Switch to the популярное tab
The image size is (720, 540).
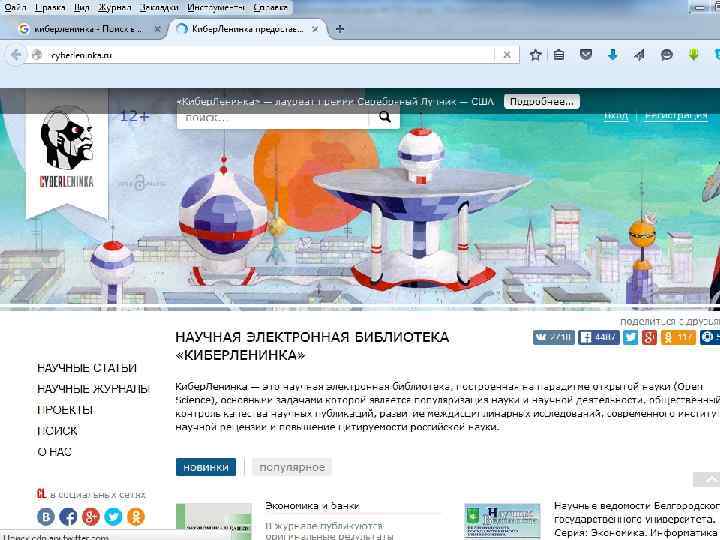point(292,467)
